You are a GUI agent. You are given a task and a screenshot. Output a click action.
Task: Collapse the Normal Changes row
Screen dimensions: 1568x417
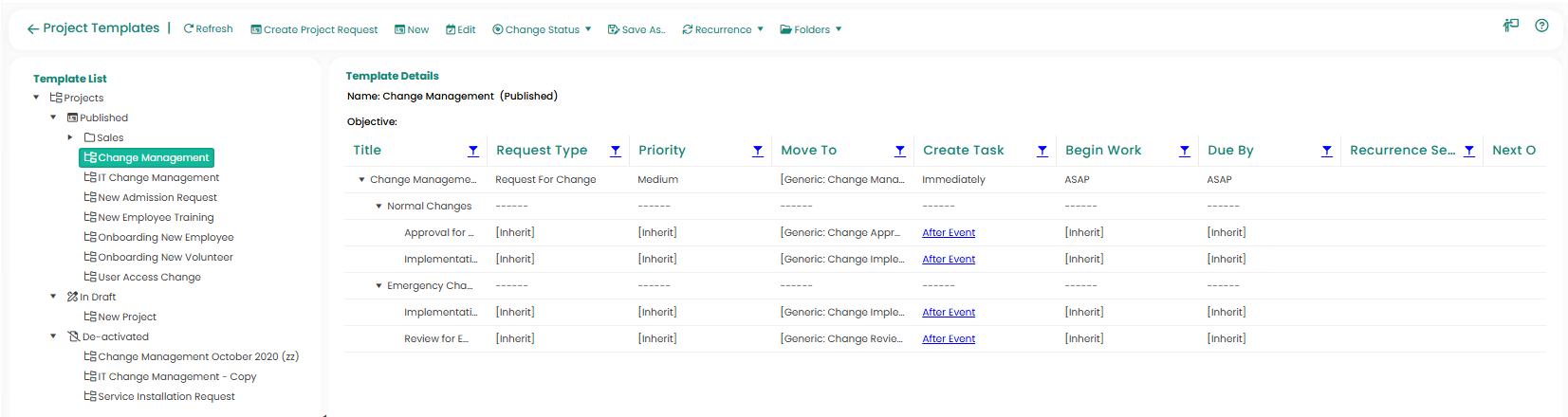[x=378, y=206]
